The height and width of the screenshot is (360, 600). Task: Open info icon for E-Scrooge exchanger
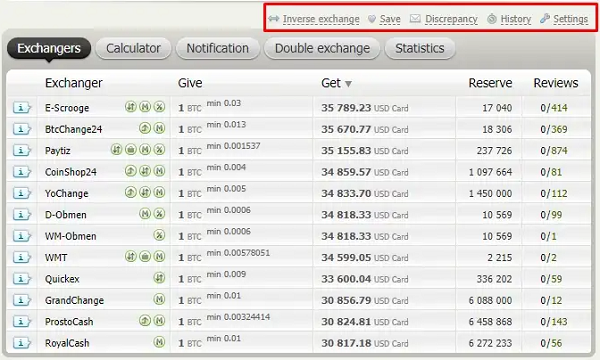(22, 108)
